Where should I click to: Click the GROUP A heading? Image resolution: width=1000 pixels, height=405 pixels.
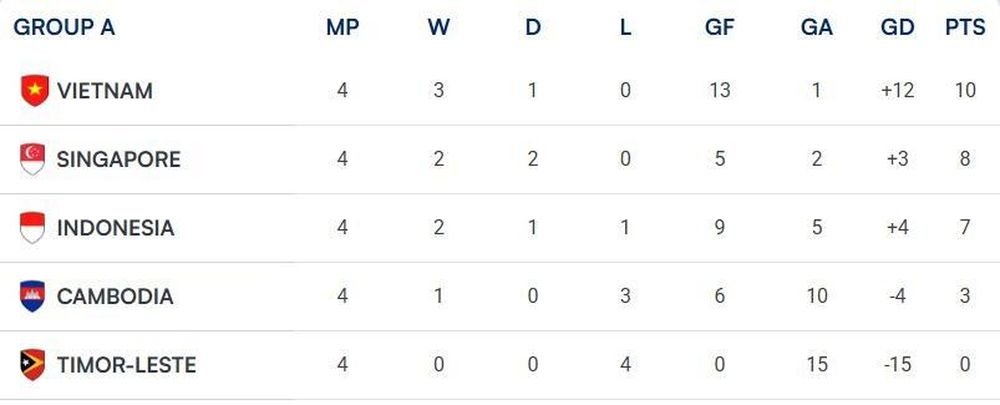pyautogui.click(x=64, y=27)
